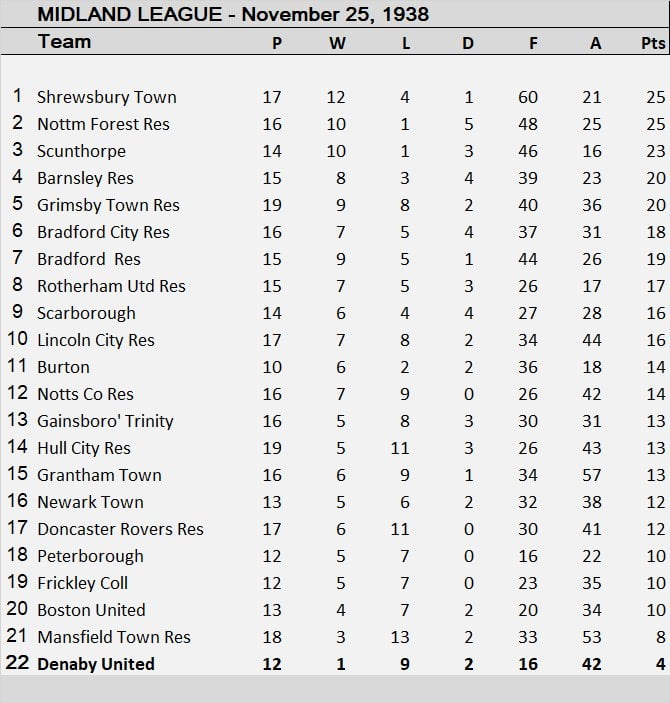
Task: Select Rotherham Utd Res team name
Action: (111, 286)
